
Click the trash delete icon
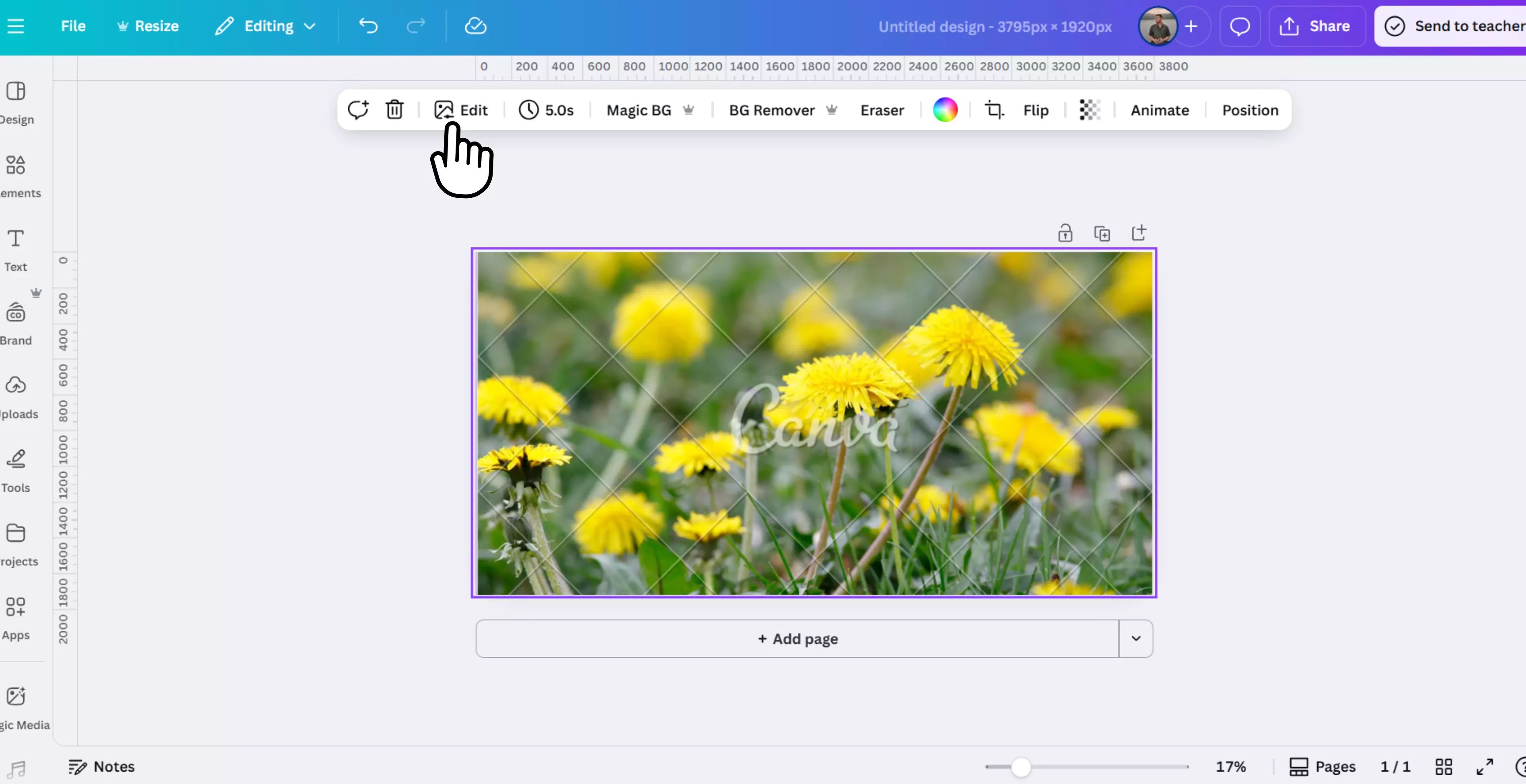coord(394,110)
